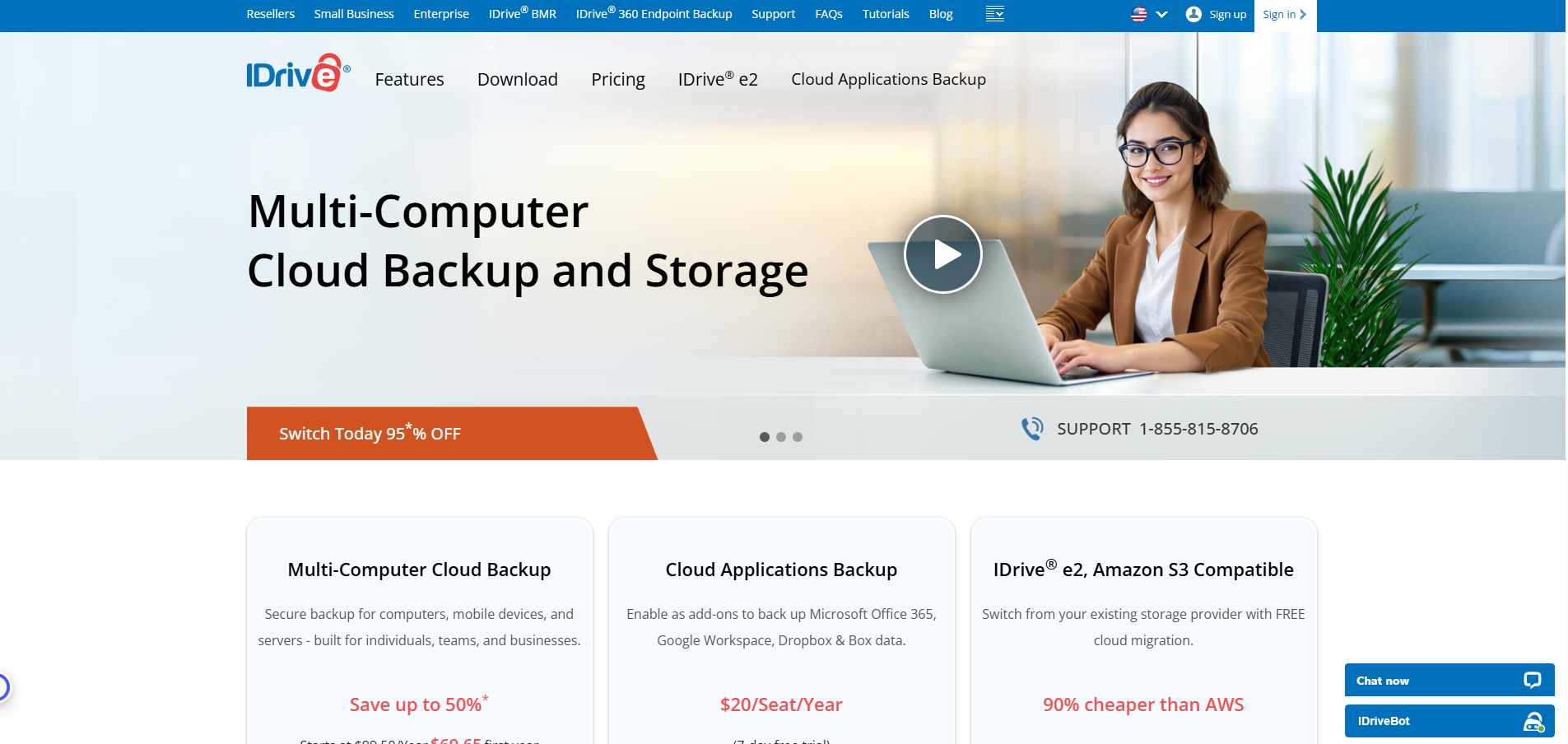This screenshot has width=1568, height=744.
Task: Open the IDrive e2 menu item
Action: [718, 79]
